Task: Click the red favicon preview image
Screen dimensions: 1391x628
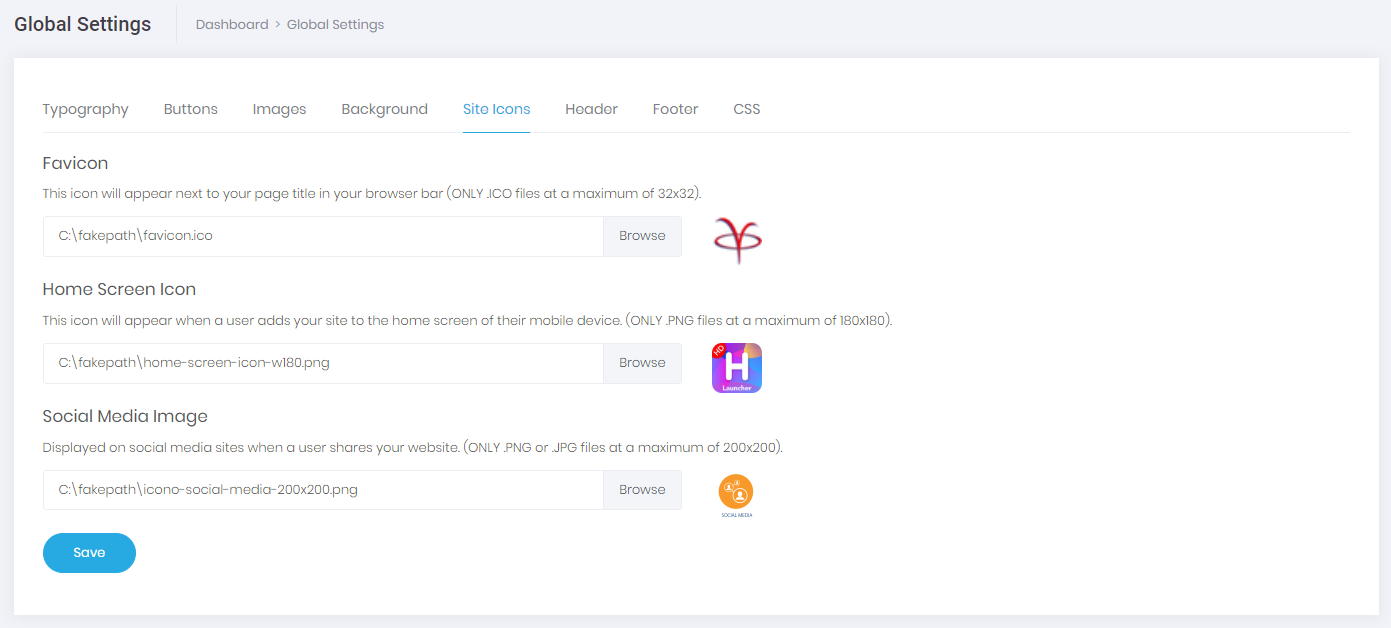Action: click(737, 240)
